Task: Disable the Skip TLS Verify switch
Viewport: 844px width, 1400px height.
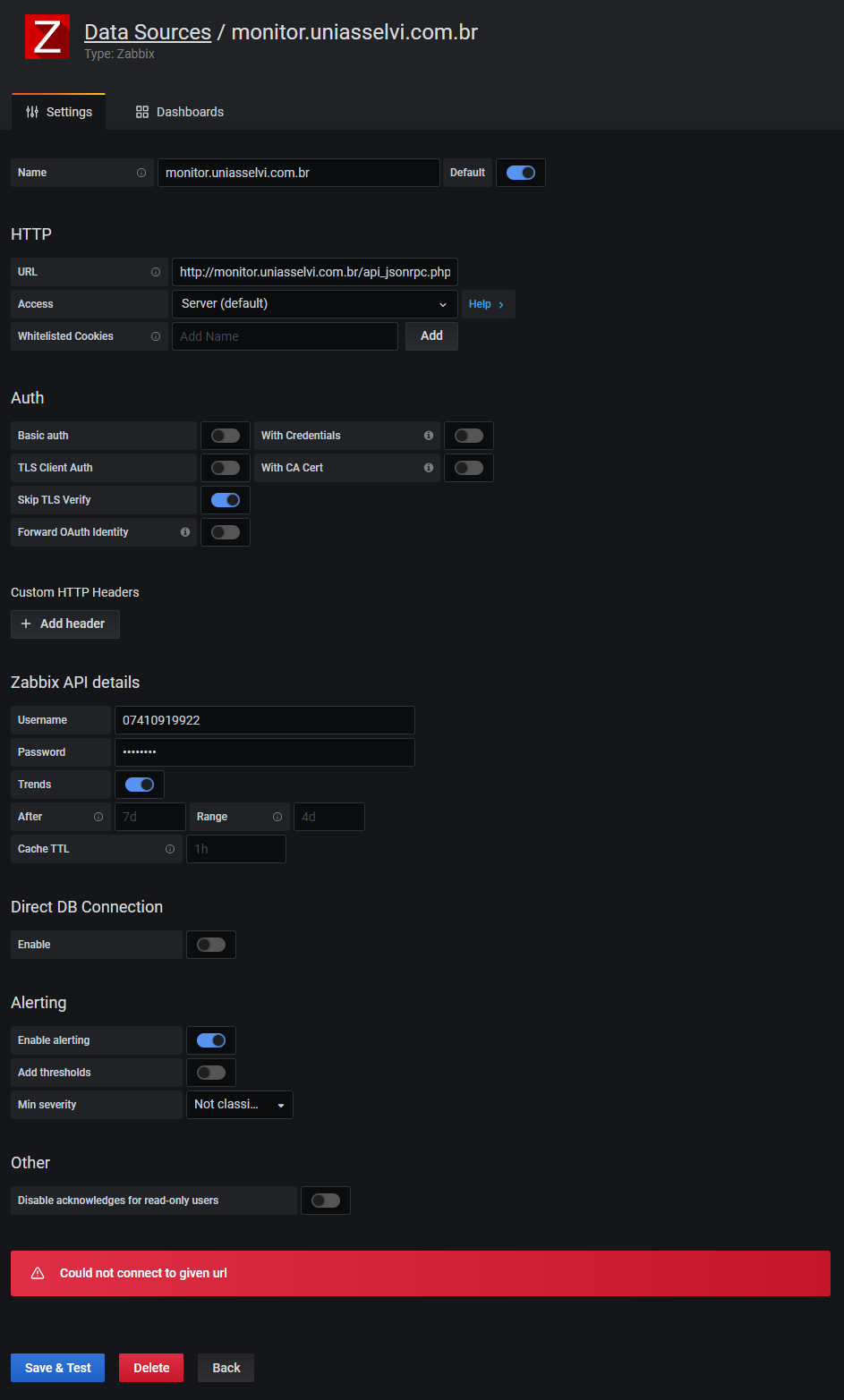Action: click(226, 500)
